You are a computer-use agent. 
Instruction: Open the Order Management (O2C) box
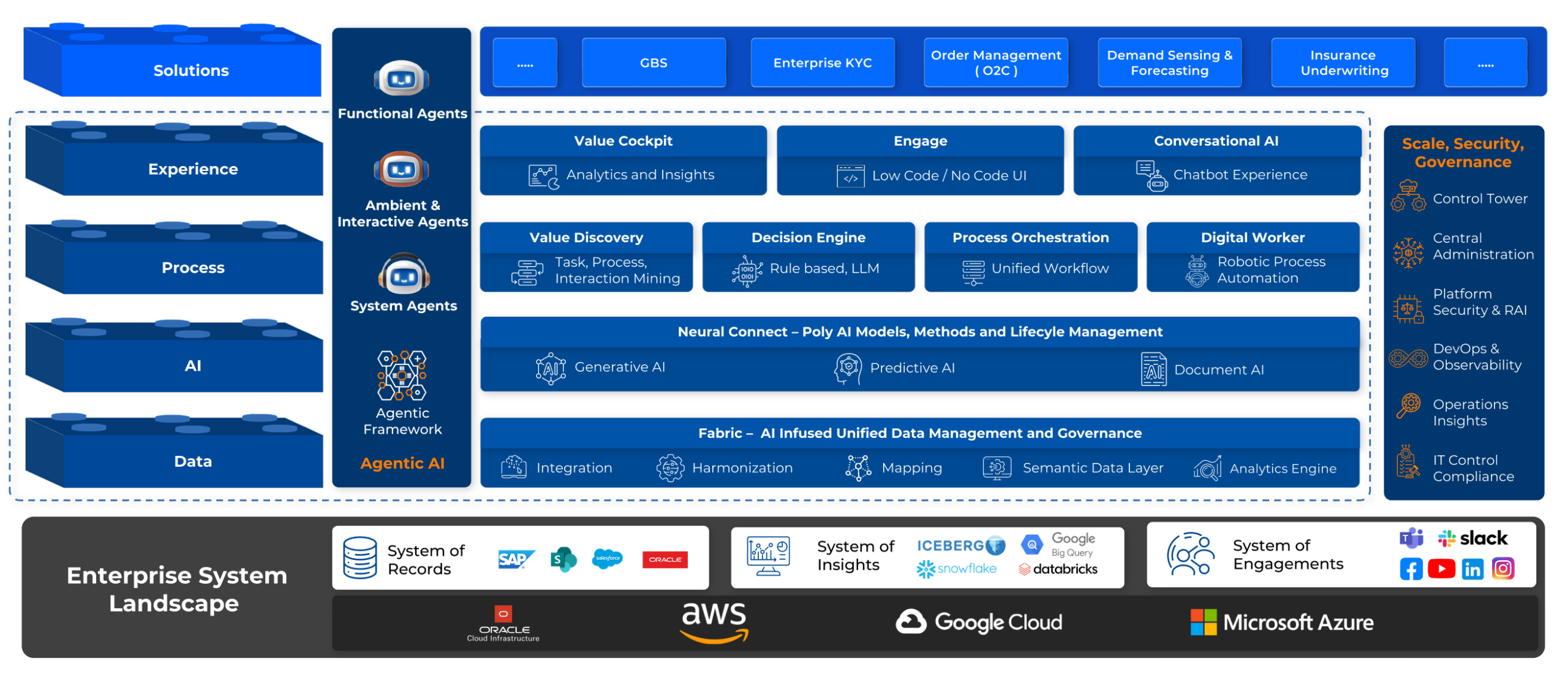(x=995, y=62)
